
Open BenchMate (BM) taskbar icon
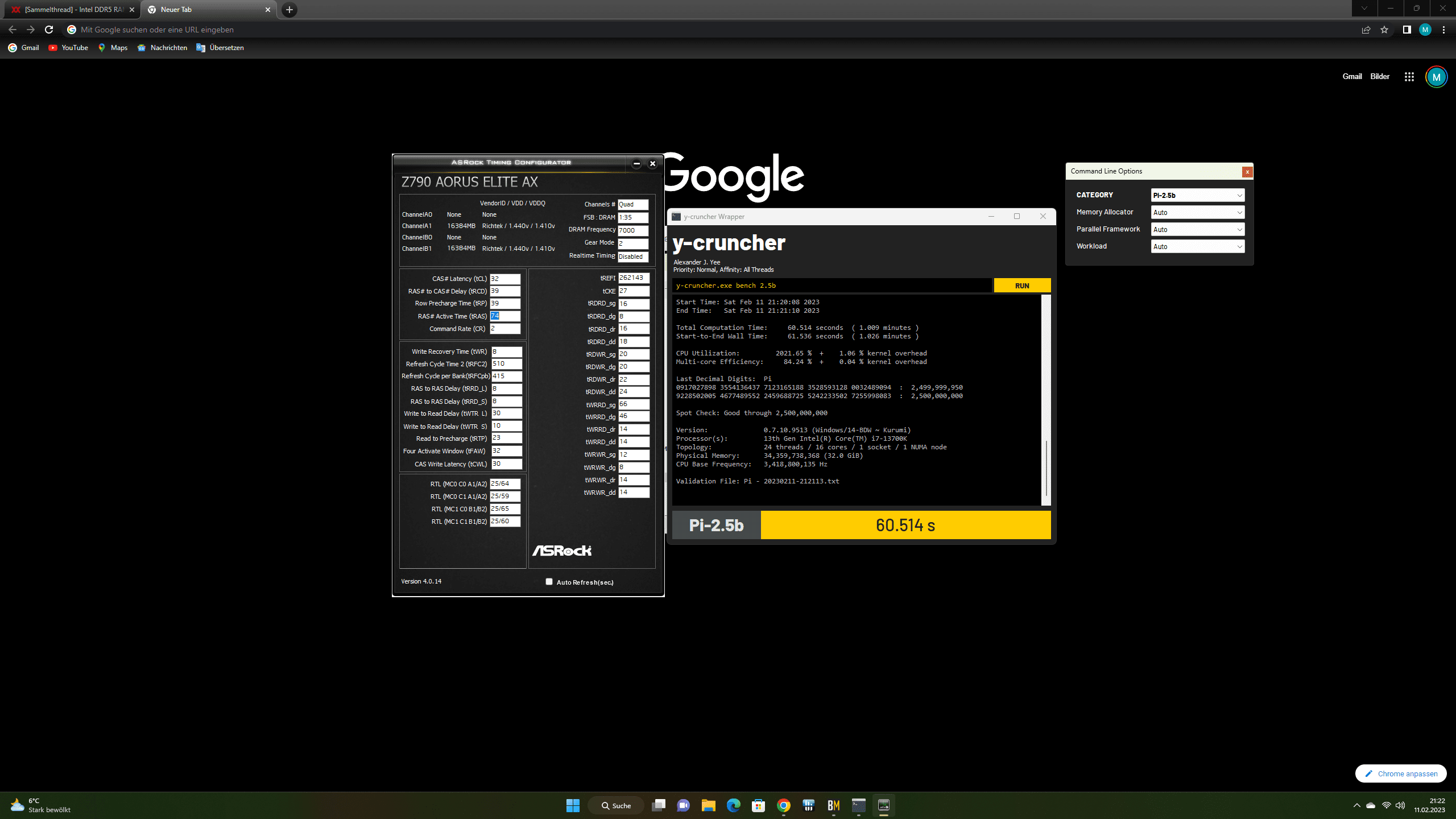[833, 805]
